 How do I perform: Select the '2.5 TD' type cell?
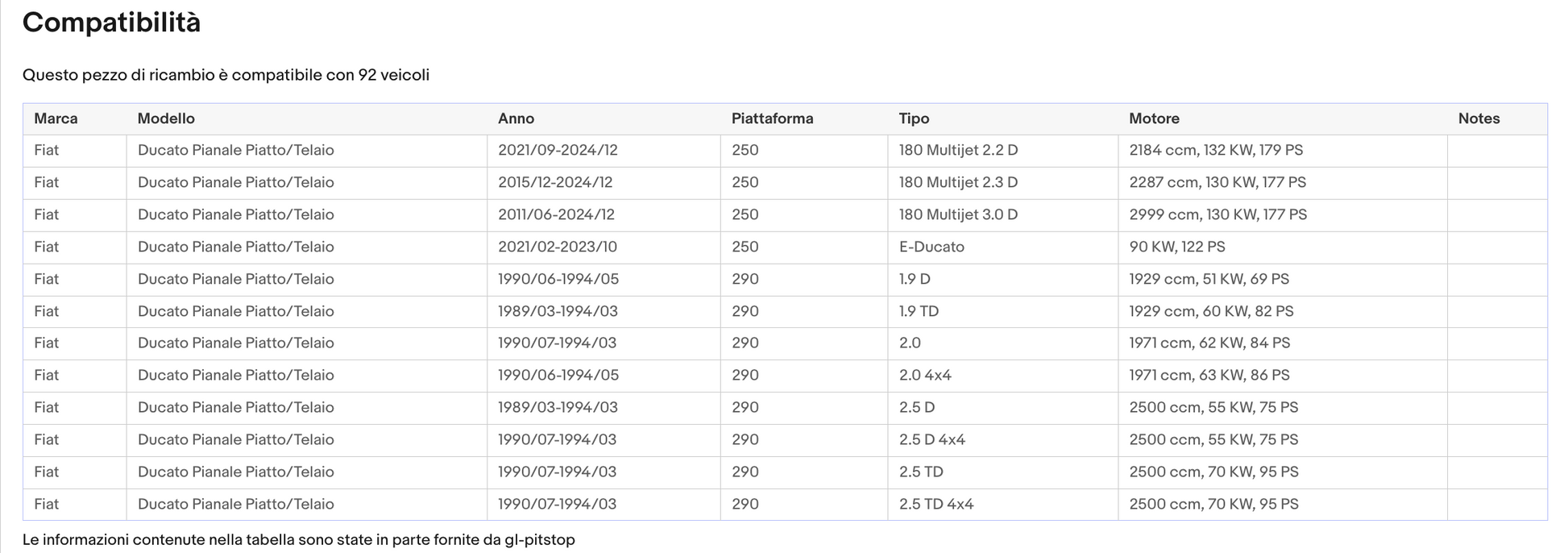click(1002, 472)
